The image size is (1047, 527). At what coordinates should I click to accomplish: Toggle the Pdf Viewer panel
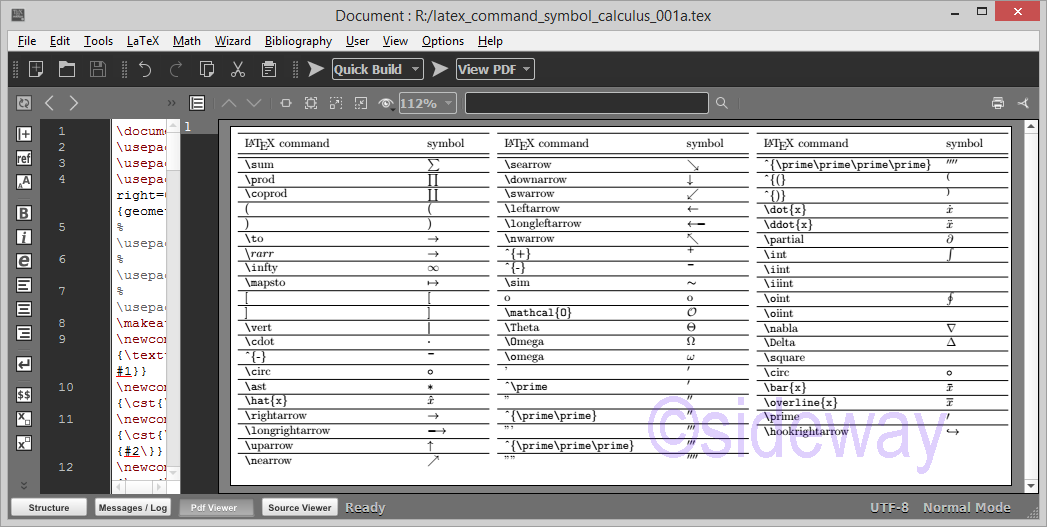[x=215, y=507]
